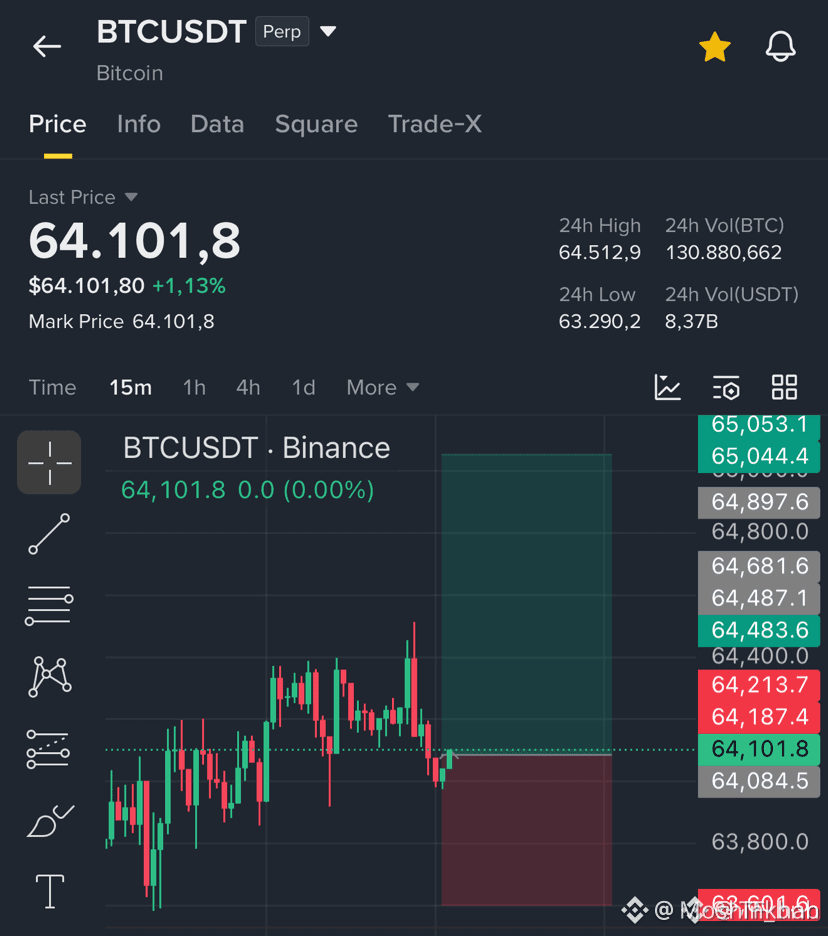Open the Last Price dropdown
The height and width of the screenshot is (936, 828).
coord(83,197)
